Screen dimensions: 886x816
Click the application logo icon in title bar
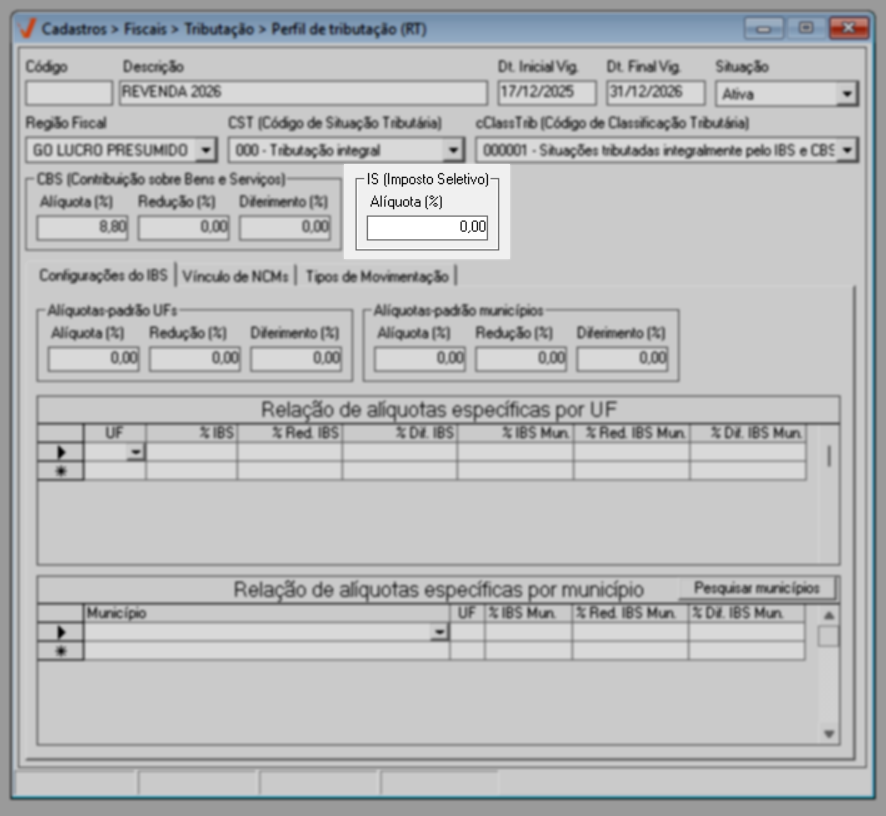coord(27,29)
